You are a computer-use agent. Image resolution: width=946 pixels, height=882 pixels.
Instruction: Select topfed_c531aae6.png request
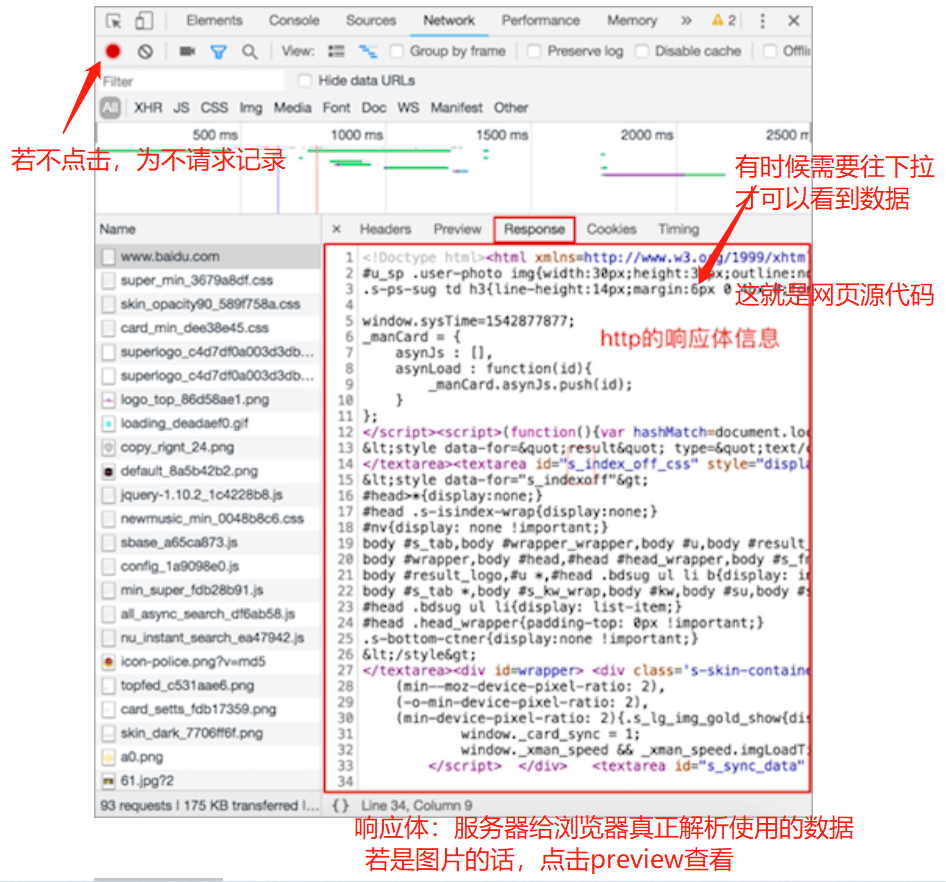208,685
